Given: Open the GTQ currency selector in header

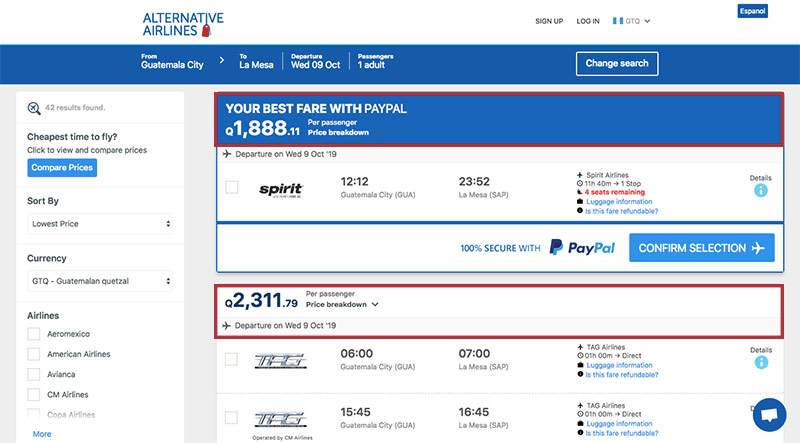Looking at the screenshot, I should point(632,21).
